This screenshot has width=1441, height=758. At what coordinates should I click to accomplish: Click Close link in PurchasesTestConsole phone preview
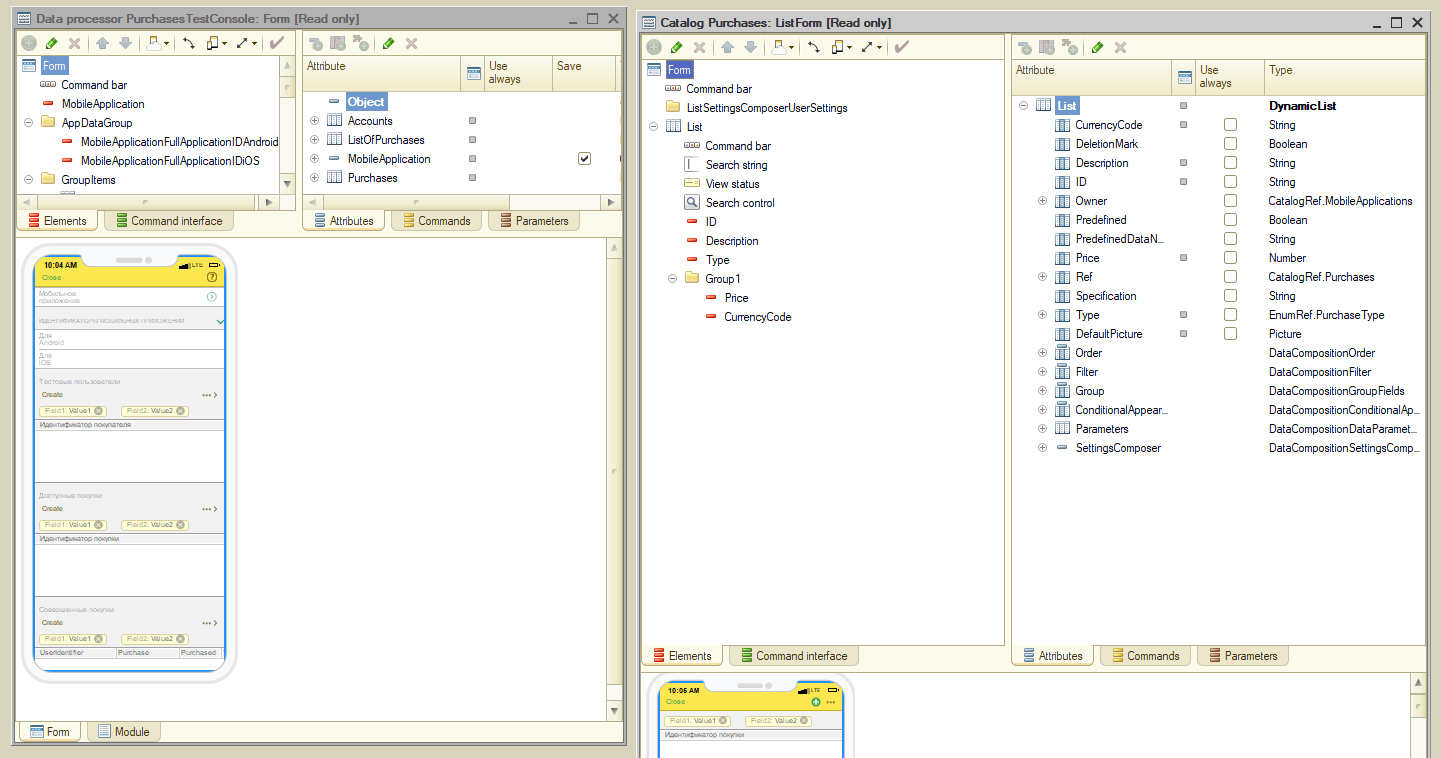pyautogui.click(x=51, y=278)
